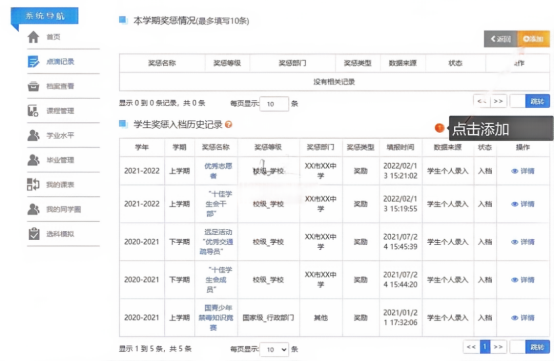The image size is (554, 361).
Task: Click the 2022/02/13 15:21:02 timestamp cell
Action: click(x=400, y=171)
